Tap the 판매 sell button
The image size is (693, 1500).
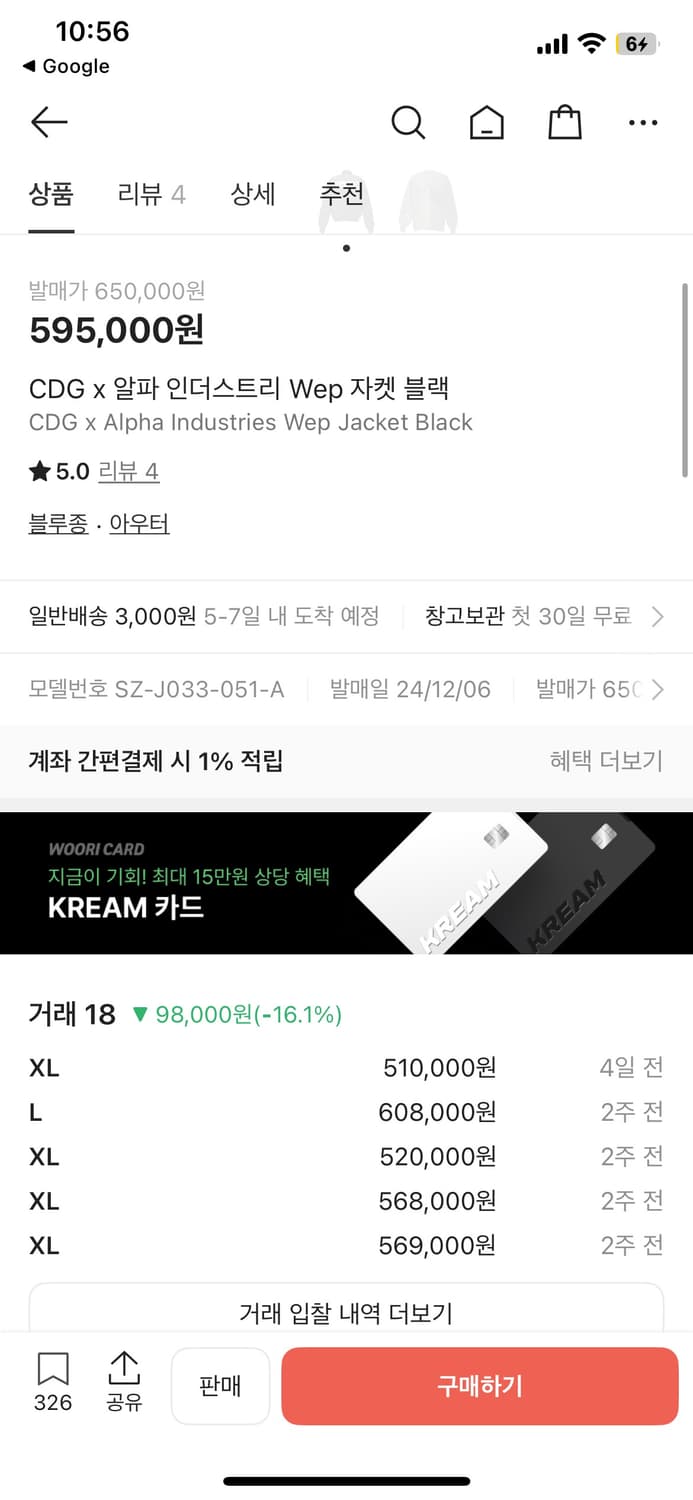click(220, 1386)
